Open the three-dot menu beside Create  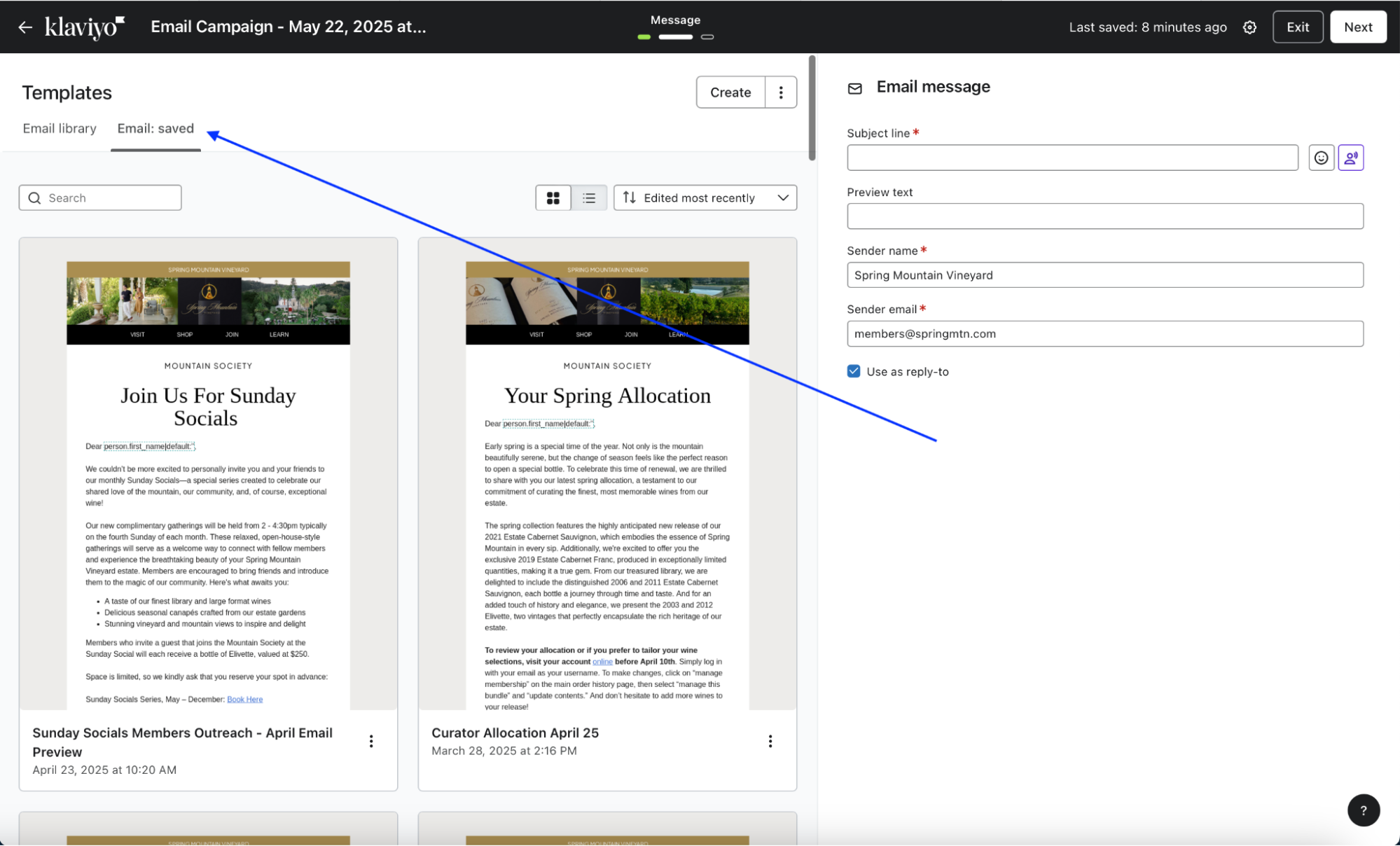click(781, 92)
